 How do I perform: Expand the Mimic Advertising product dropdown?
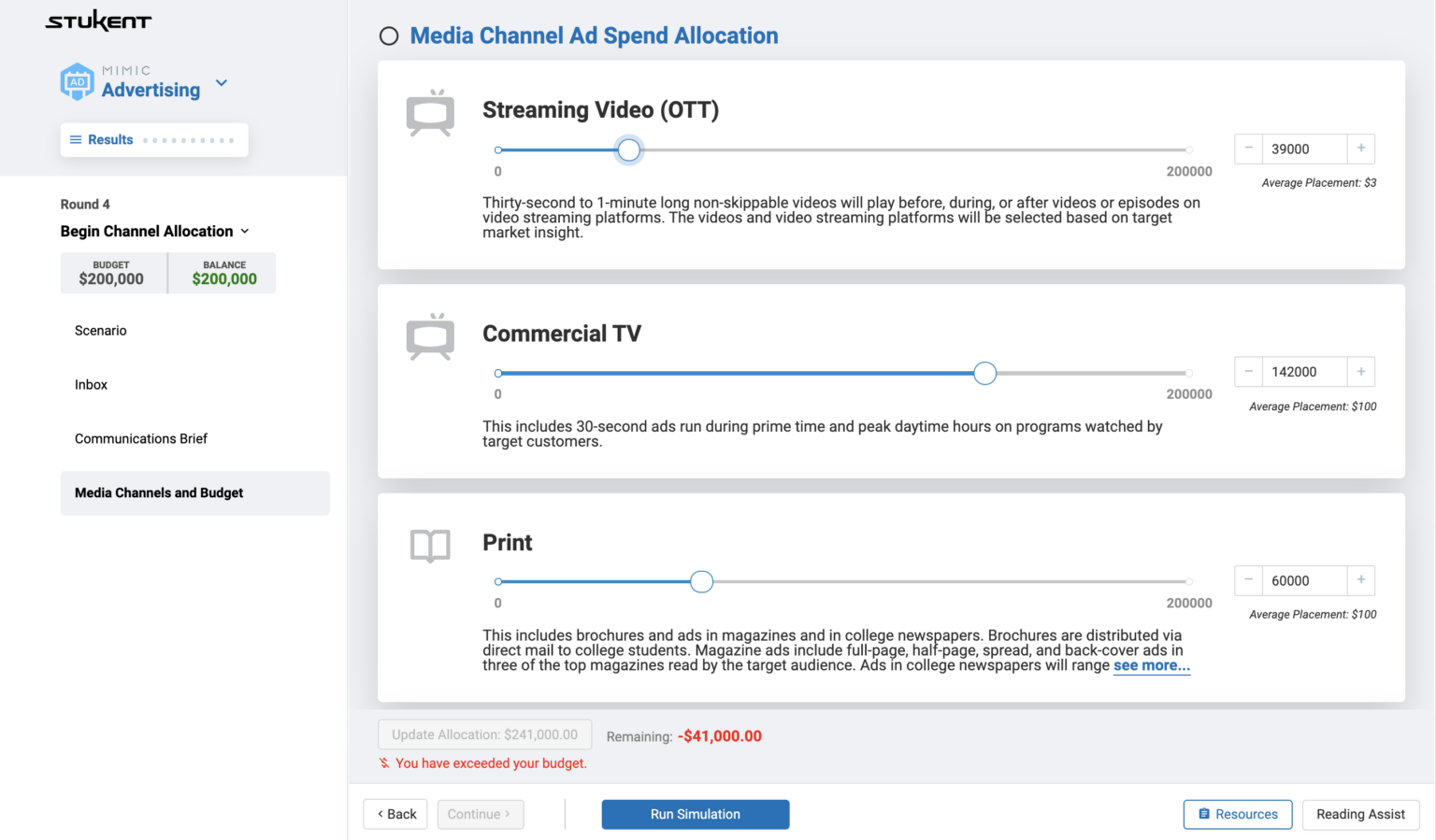[x=222, y=83]
